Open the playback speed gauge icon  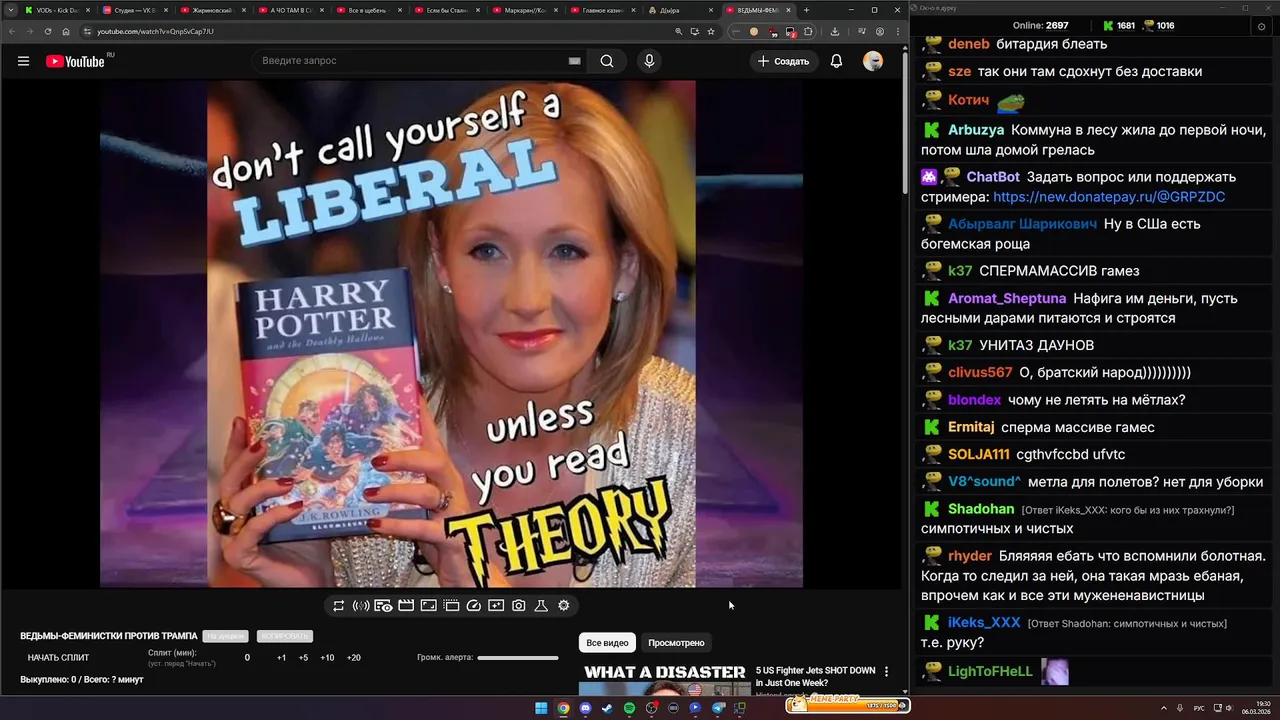coord(474,605)
